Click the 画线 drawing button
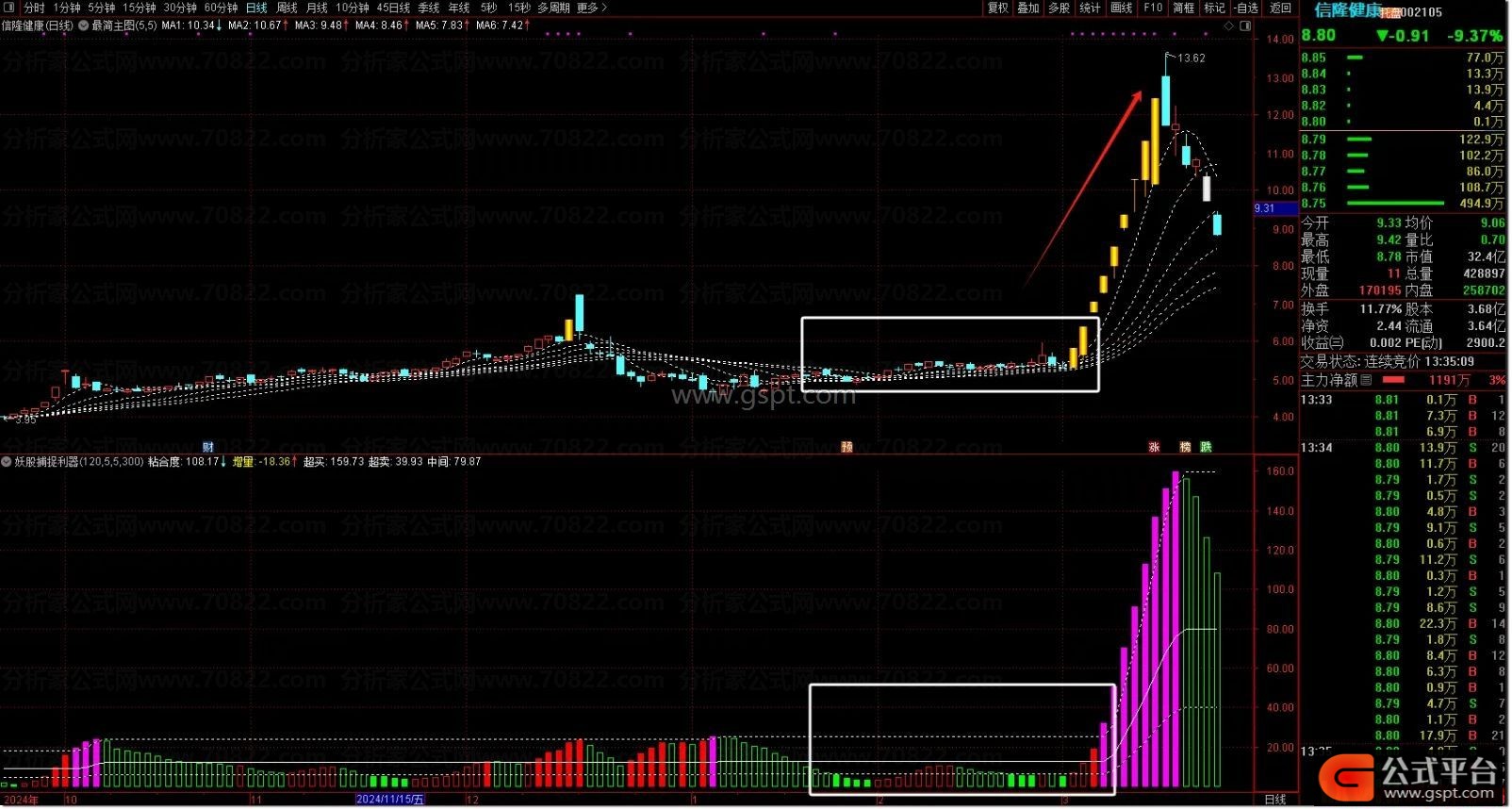 [1122, 8]
